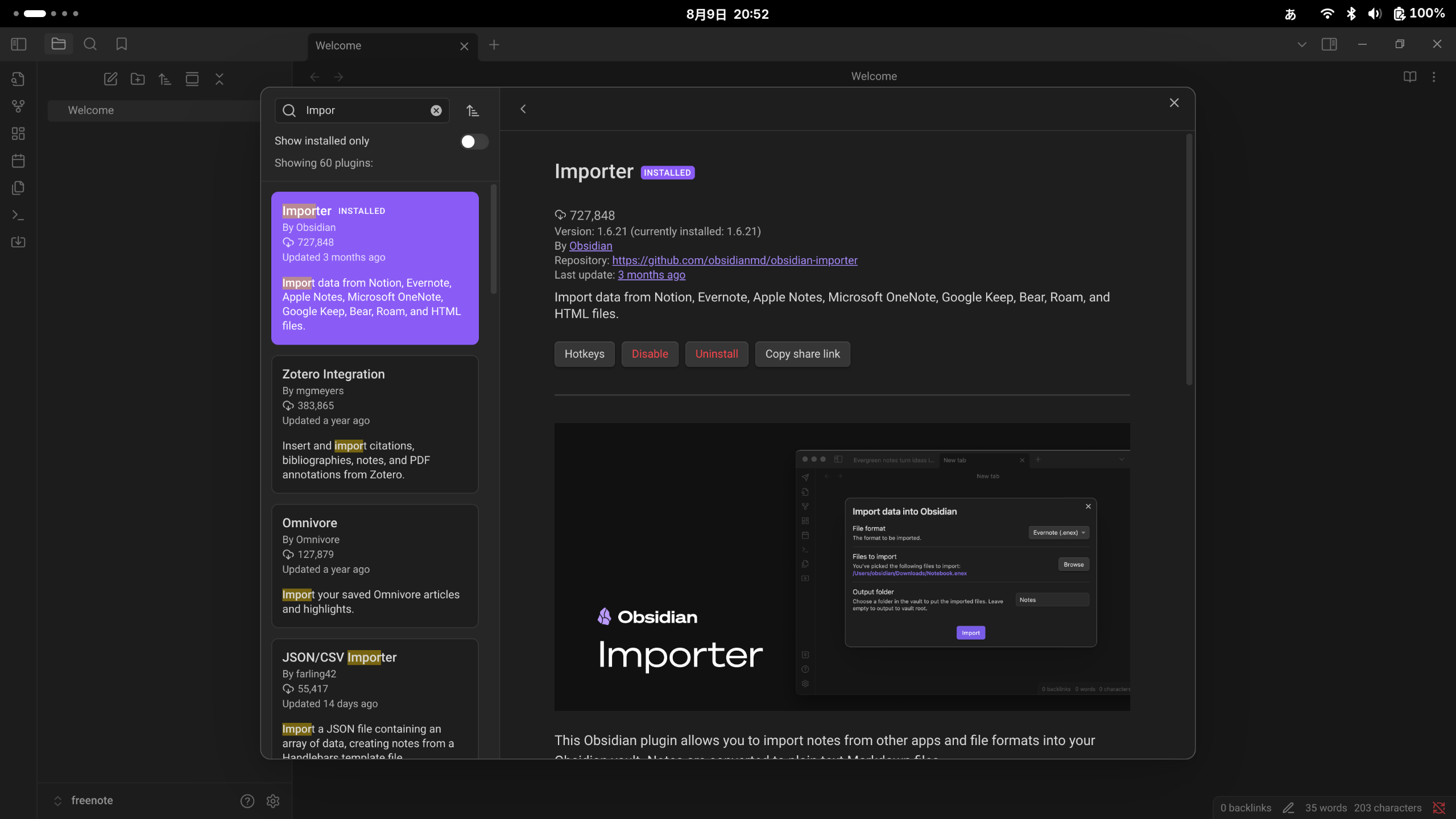The image size is (1456, 819).
Task: Open tab list dropdown chevron
Action: [1302, 44]
